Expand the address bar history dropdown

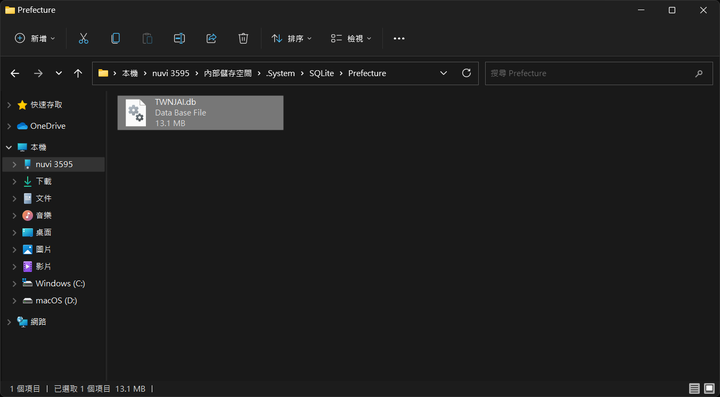444,73
